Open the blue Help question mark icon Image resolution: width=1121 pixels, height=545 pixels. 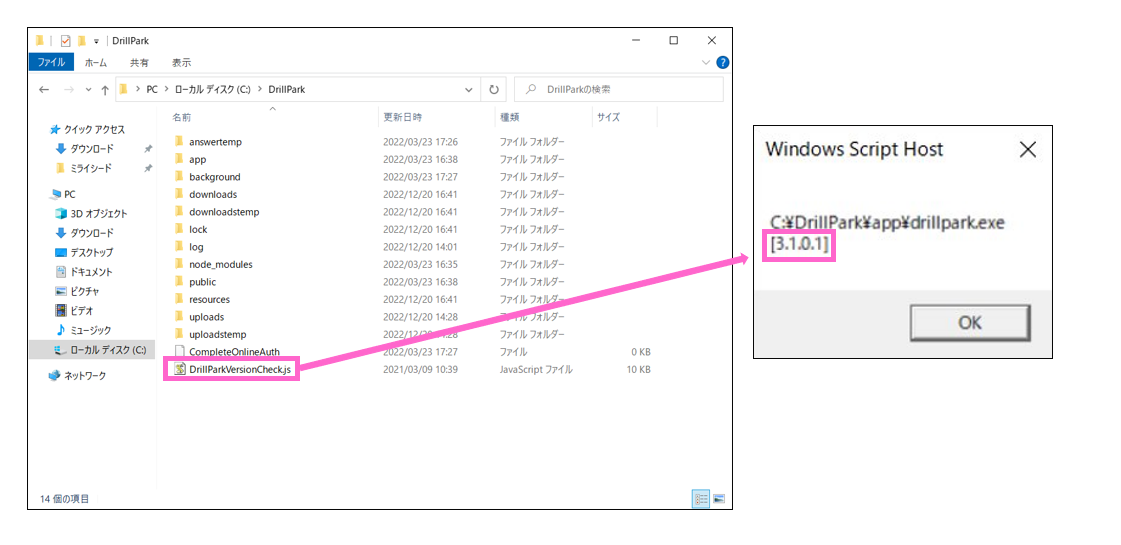click(x=722, y=62)
